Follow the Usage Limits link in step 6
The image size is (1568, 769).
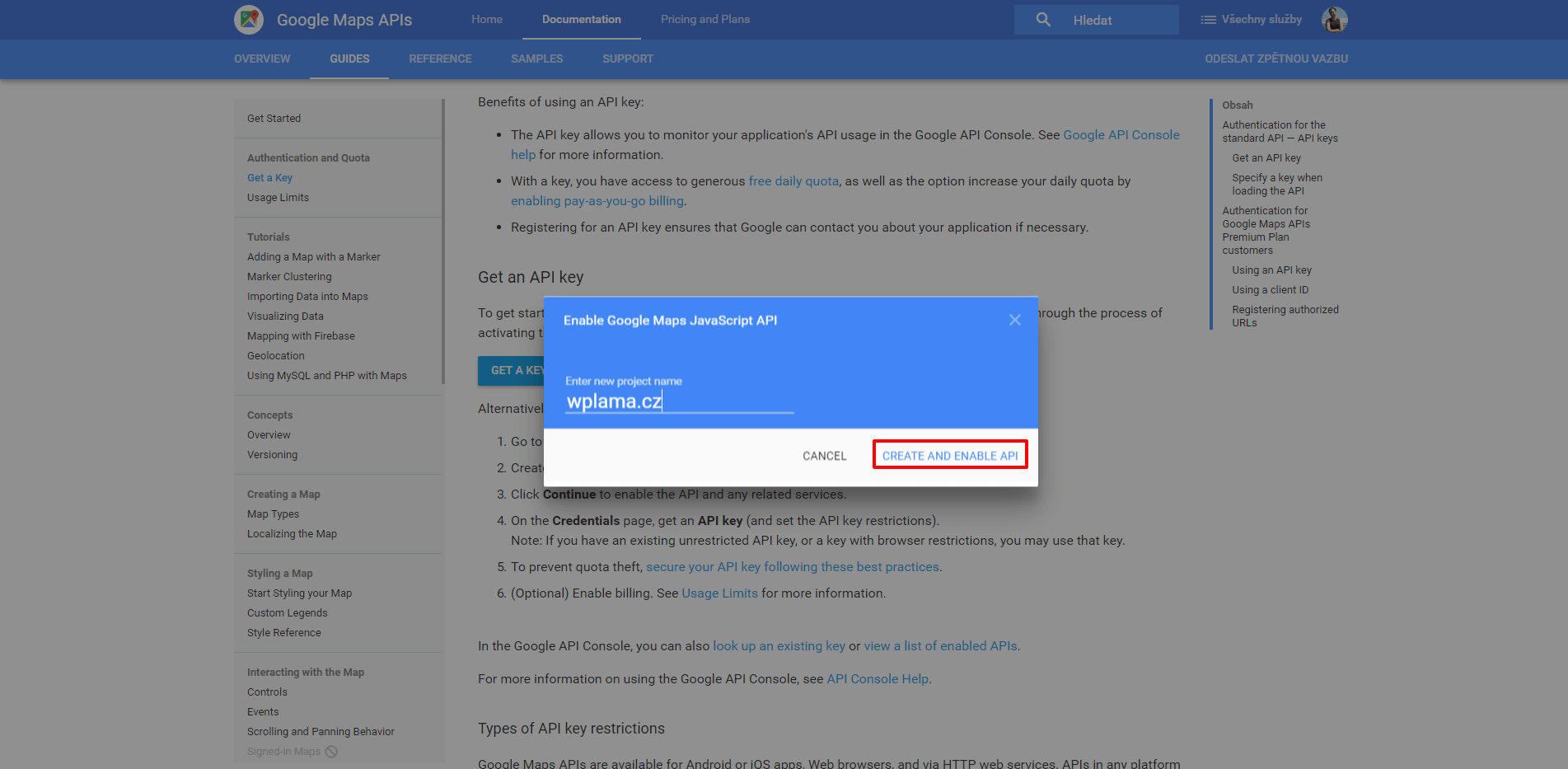point(719,593)
